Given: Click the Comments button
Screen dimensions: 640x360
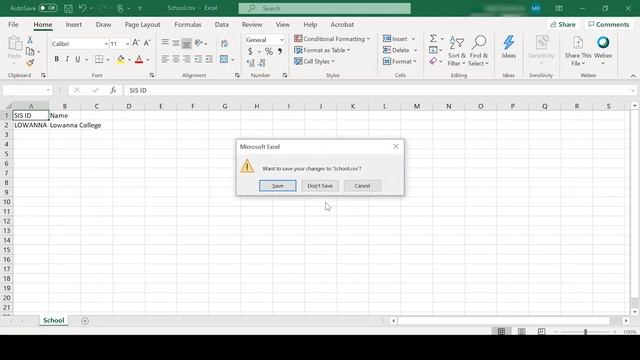Looking at the screenshot, I should 609,24.
